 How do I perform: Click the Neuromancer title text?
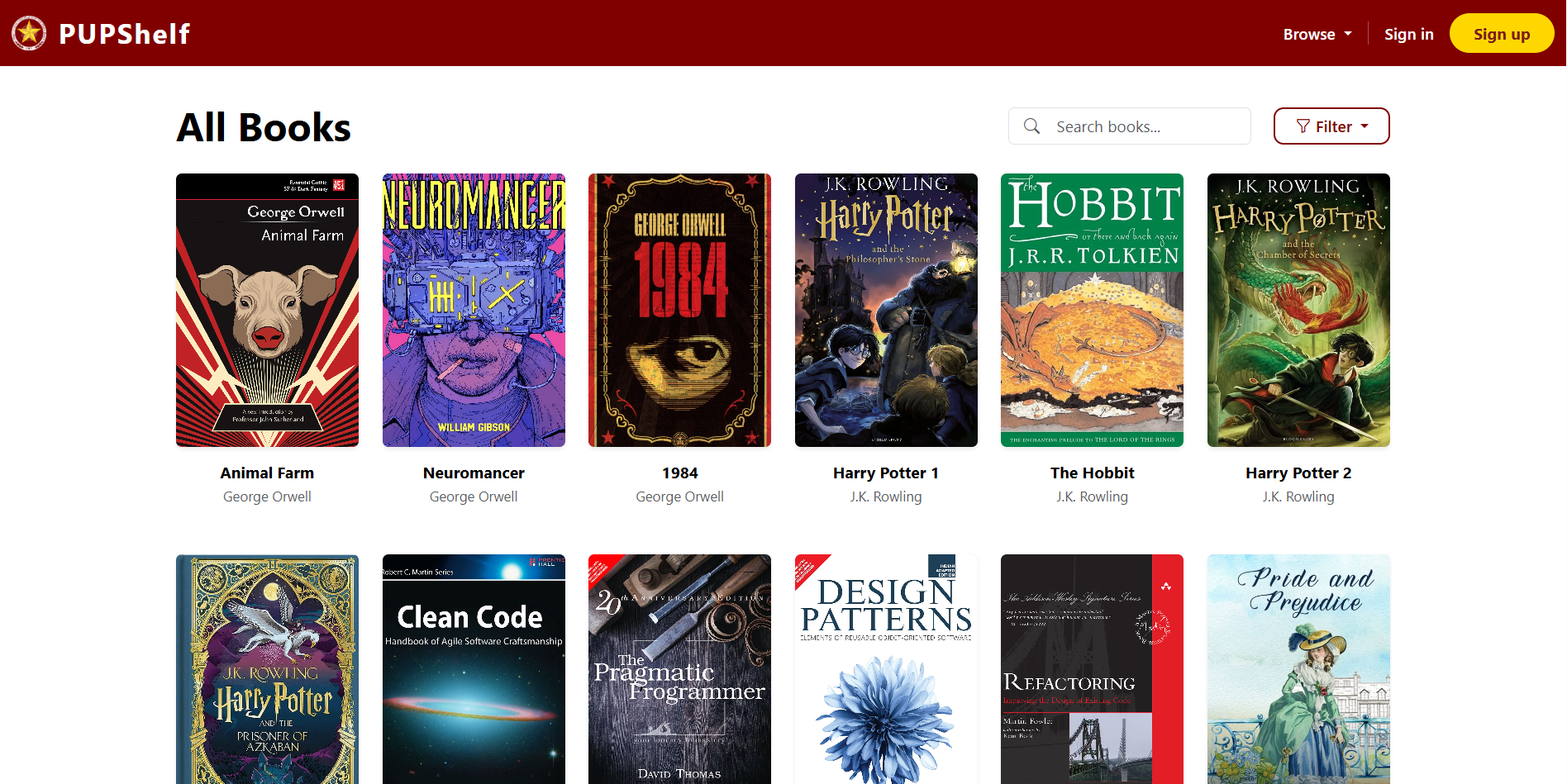(474, 473)
